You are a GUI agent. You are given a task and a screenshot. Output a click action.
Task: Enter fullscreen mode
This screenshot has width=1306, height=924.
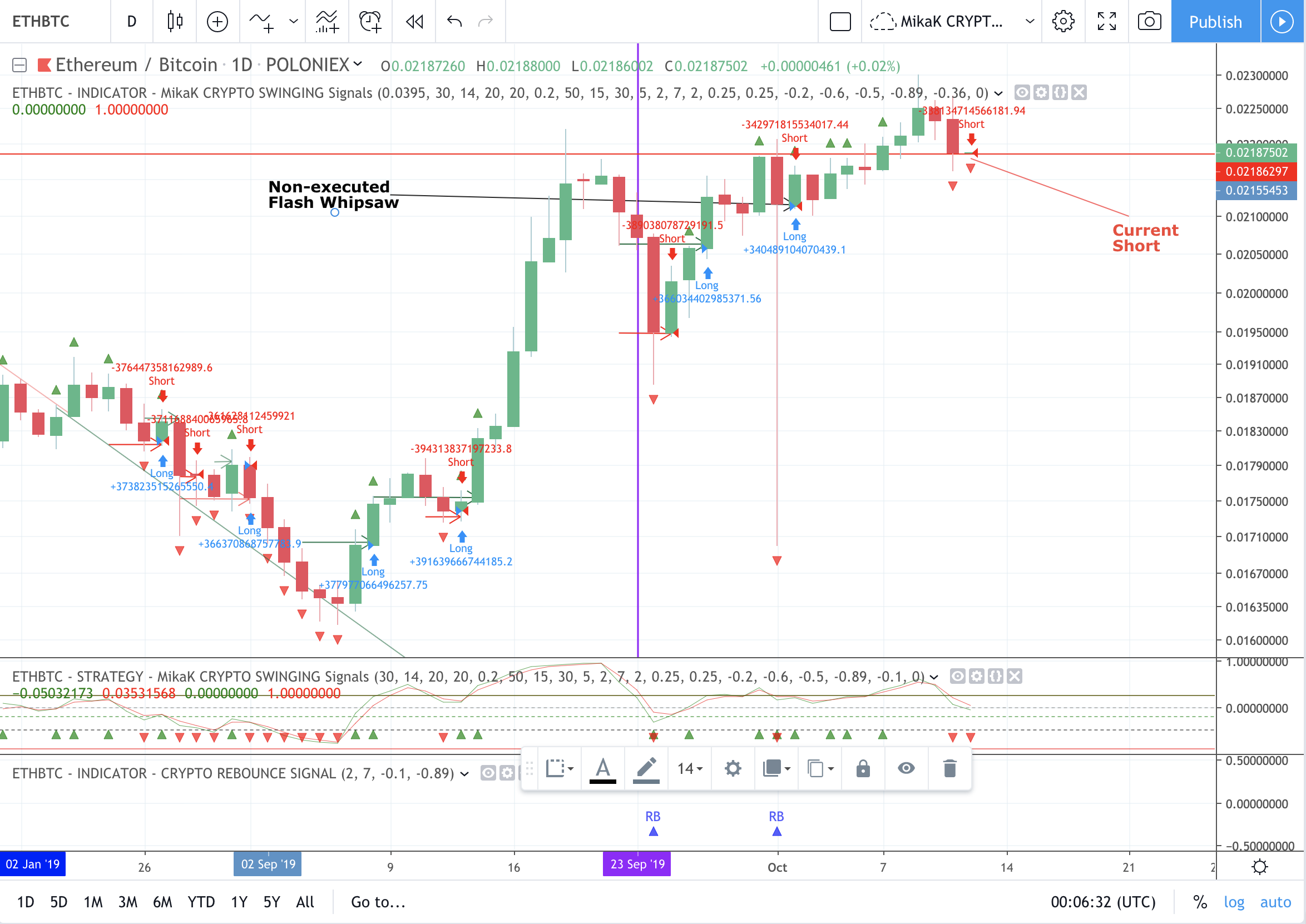pos(1106,22)
